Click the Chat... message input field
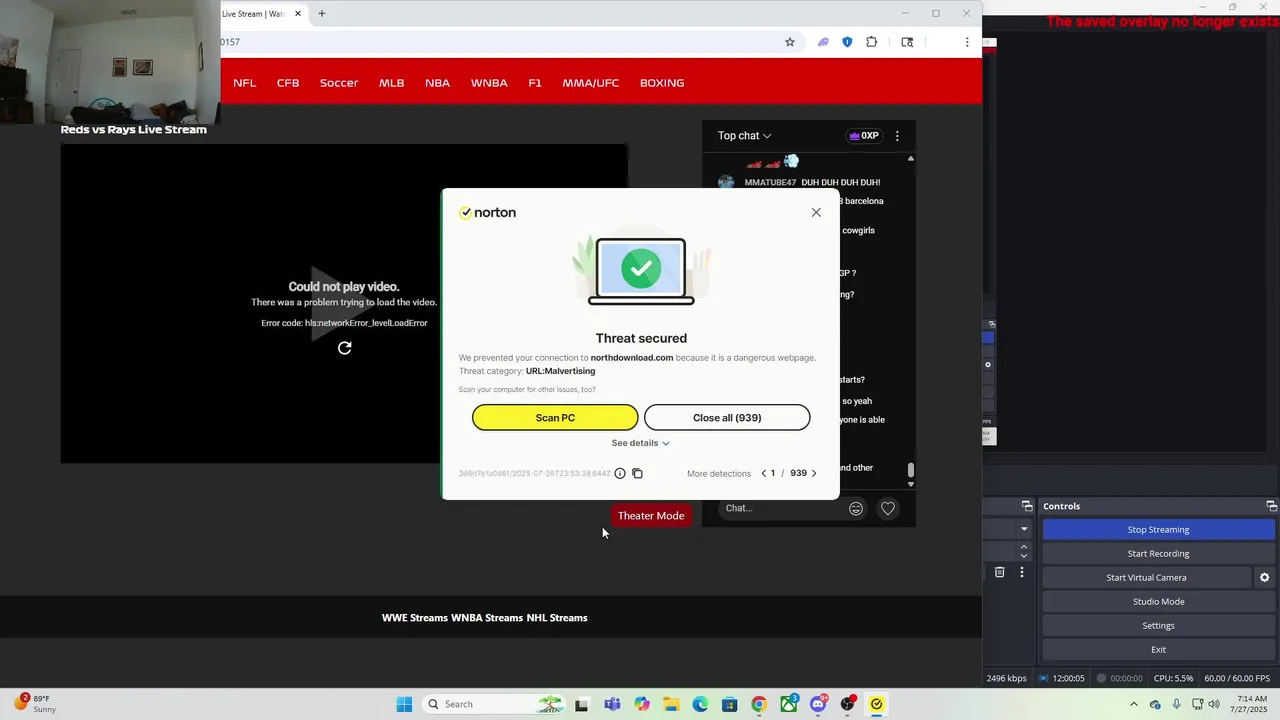The width and height of the screenshot is (1280, 720). (x=783, y=508)
